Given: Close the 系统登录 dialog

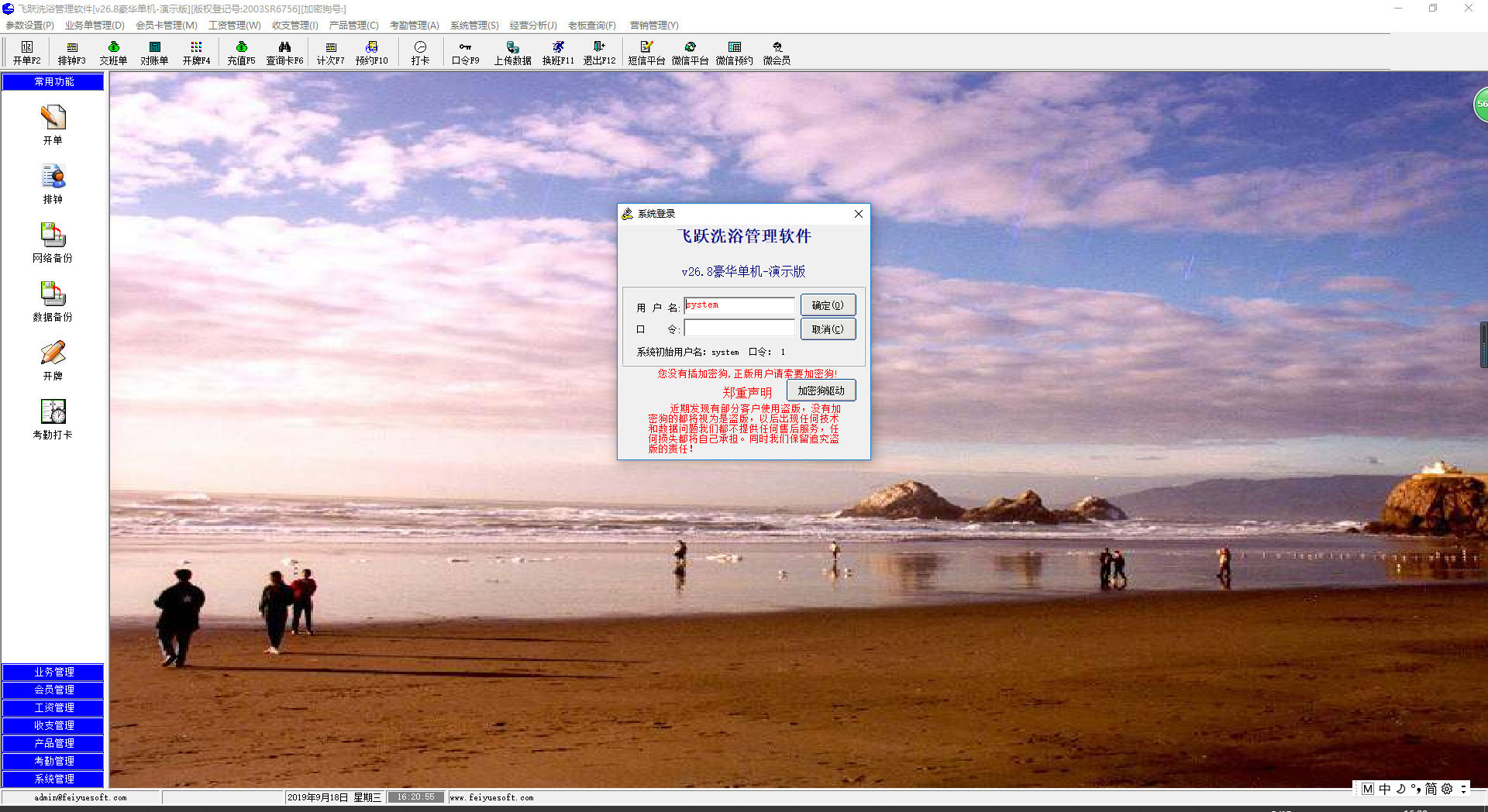Looking at the screenshot, I should click(858, 214).
